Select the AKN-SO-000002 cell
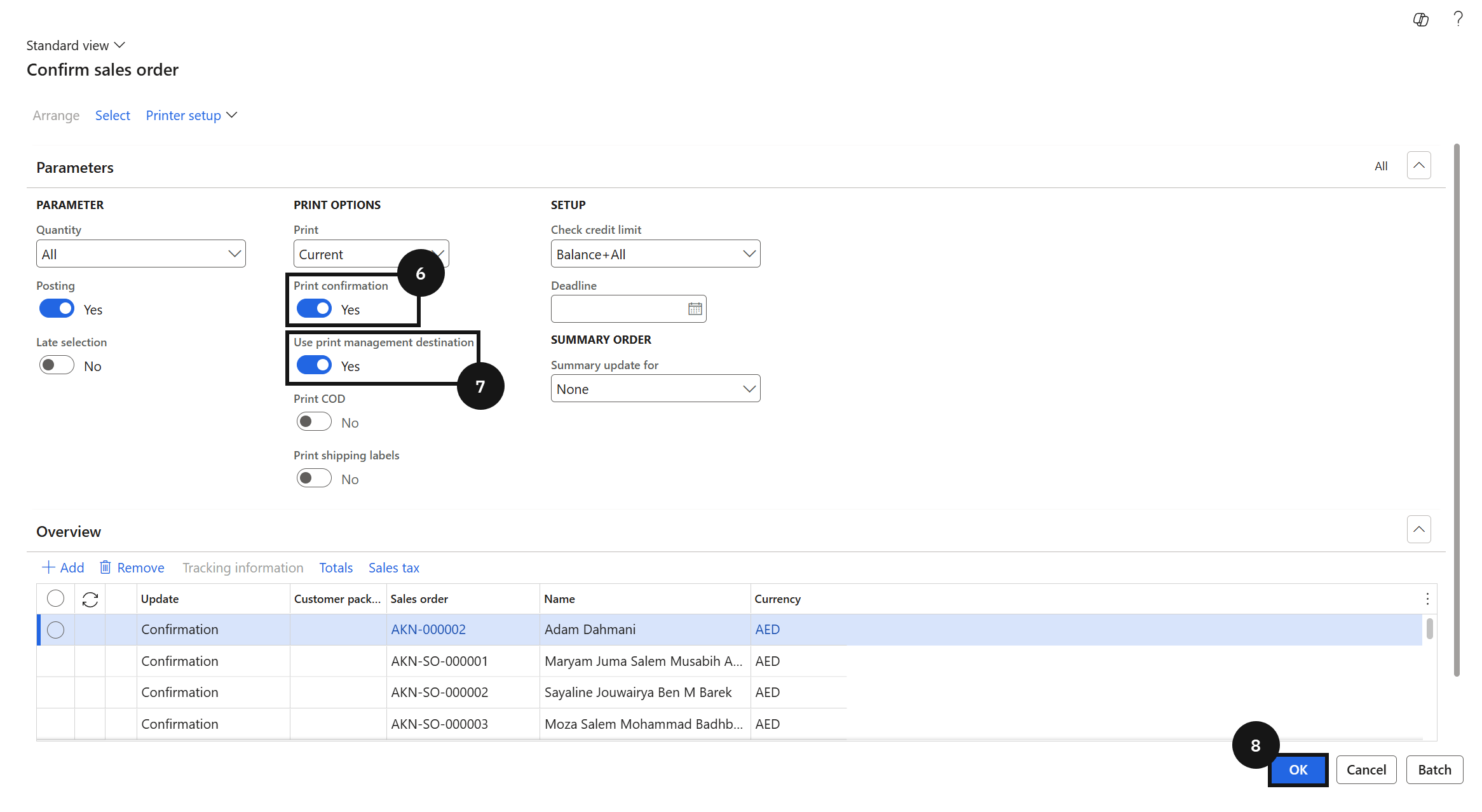This screenshot has height=812, width=1482. (463, 692)
